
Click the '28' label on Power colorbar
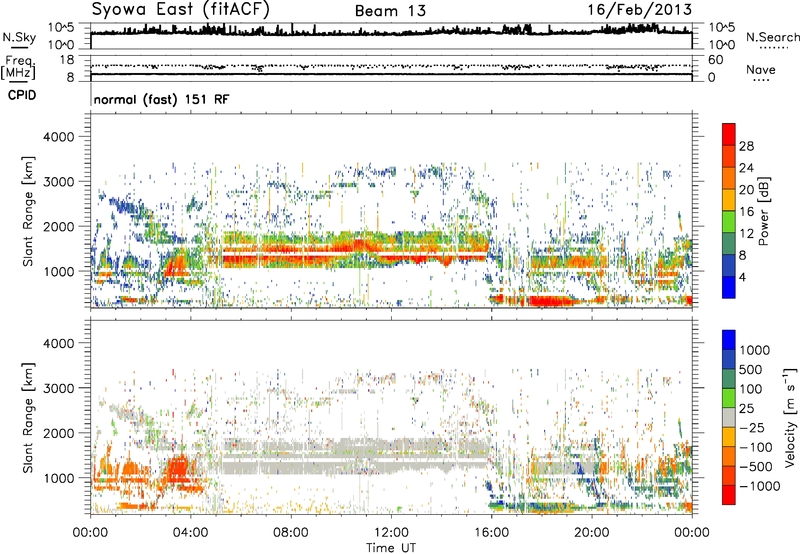click(746, 146)
